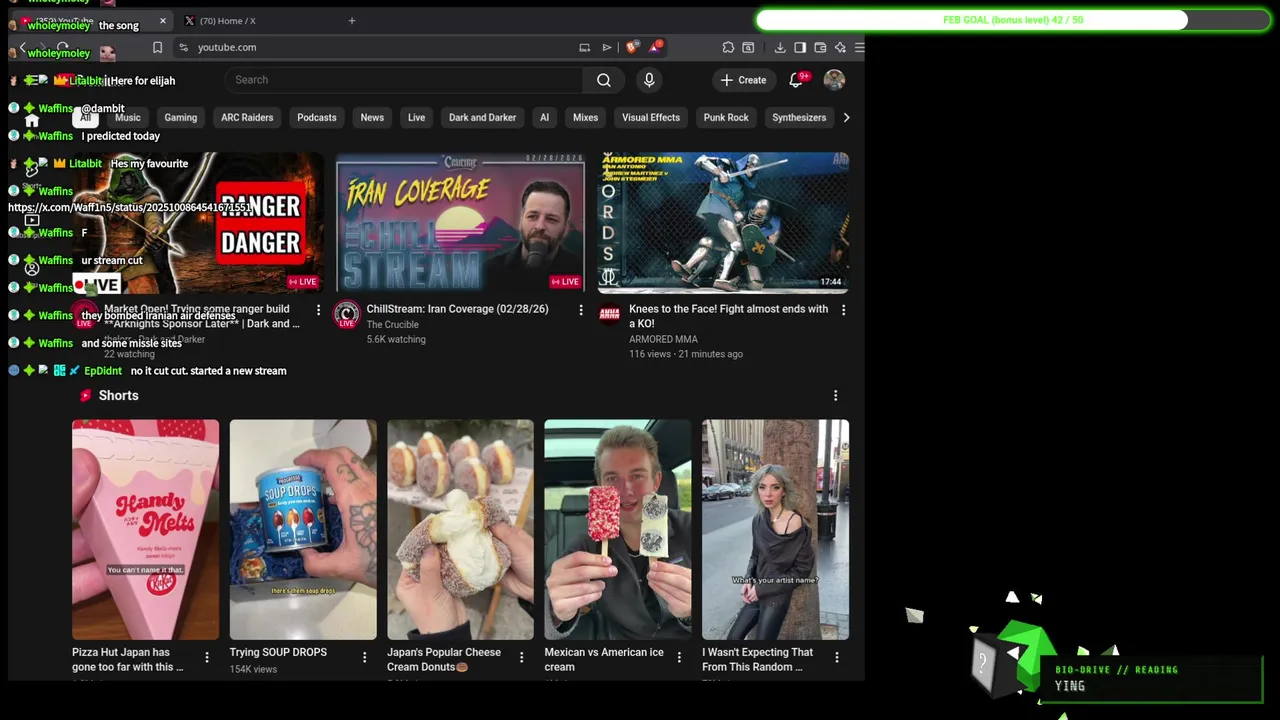Open a new browser tab
This screenshot has height=720, width=1280.
click(x=351, y=20)
